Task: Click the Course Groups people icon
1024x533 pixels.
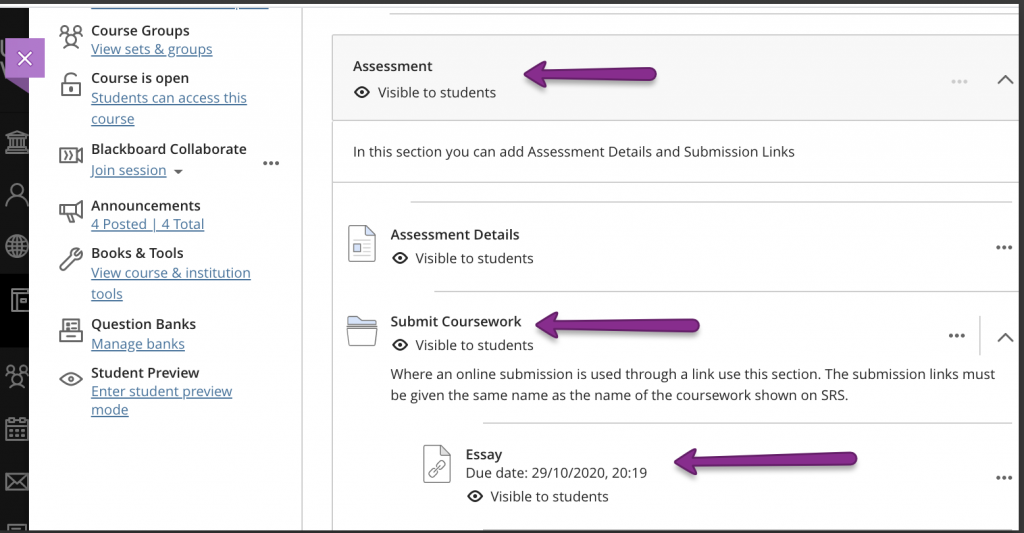Action: point(71,37)
